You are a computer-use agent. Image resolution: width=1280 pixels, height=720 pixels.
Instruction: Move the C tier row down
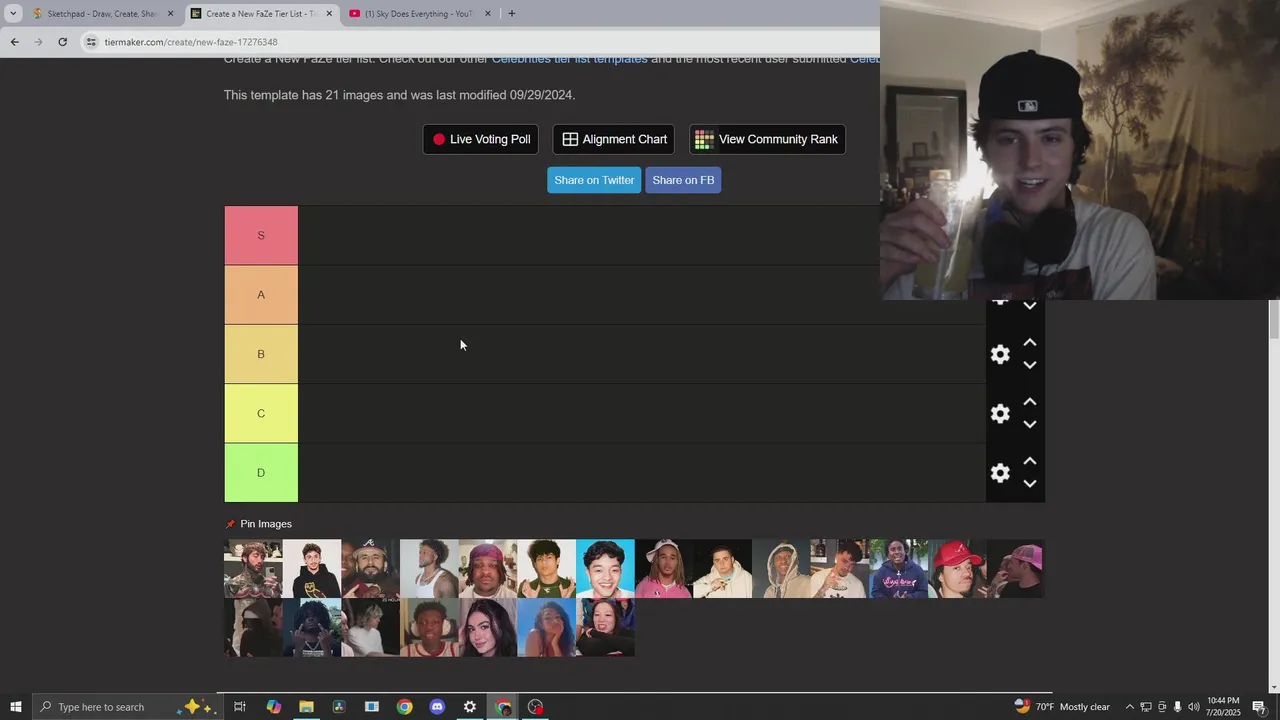click(1030, 424)
